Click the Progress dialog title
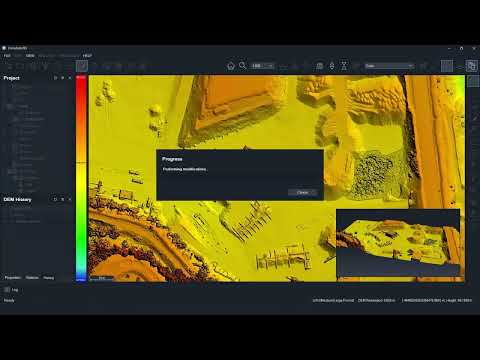The height and width of the screenshot is (360, 480). click(x=172, y=159)
